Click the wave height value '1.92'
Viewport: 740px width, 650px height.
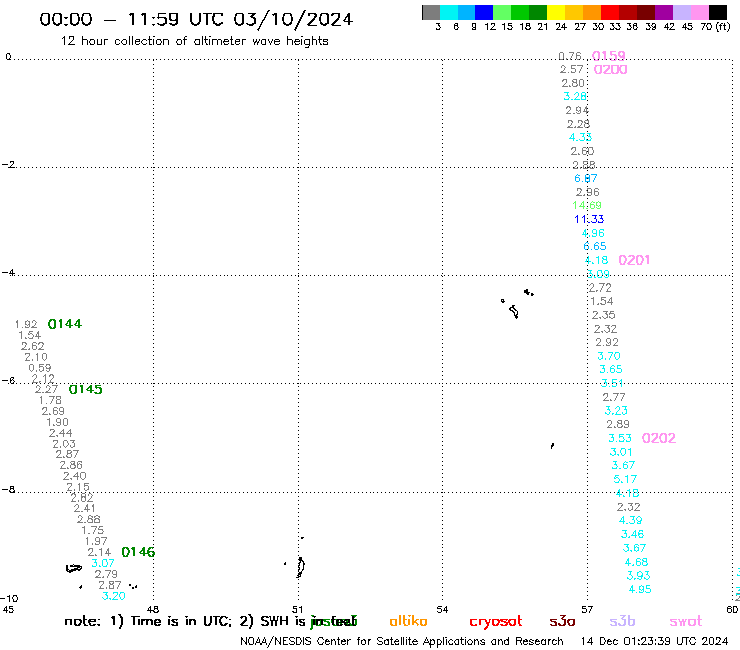[26, 324]
